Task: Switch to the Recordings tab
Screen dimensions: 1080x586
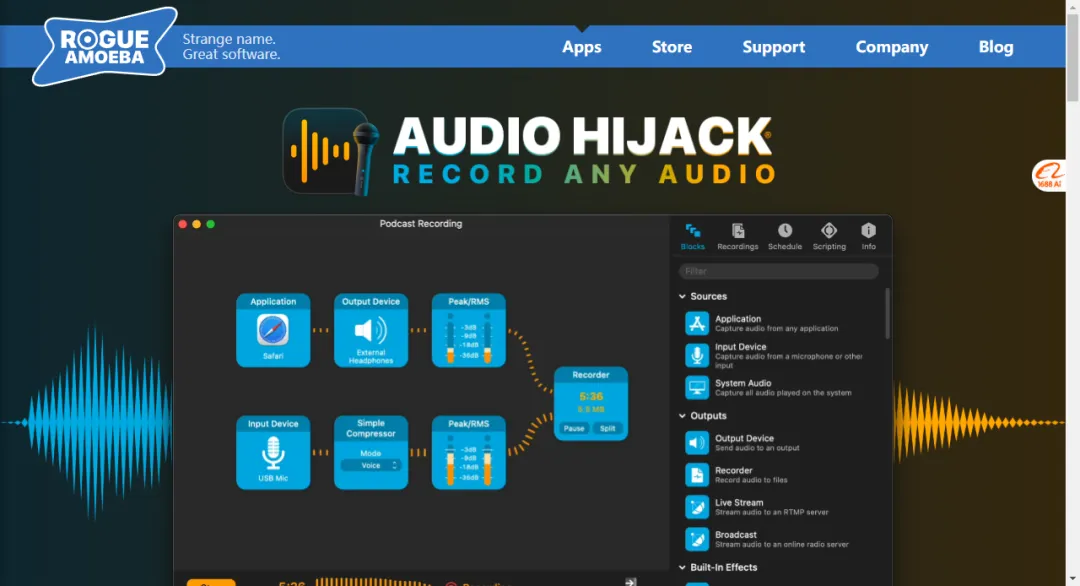Action: pos(737,236)
